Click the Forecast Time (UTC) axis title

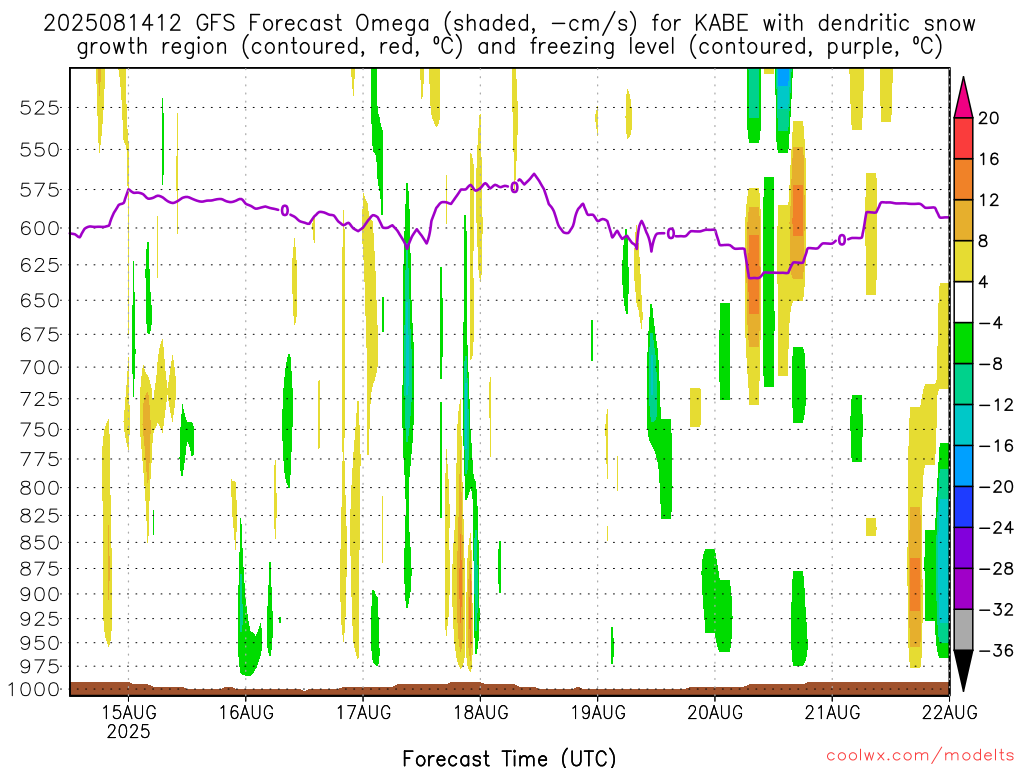509,758
